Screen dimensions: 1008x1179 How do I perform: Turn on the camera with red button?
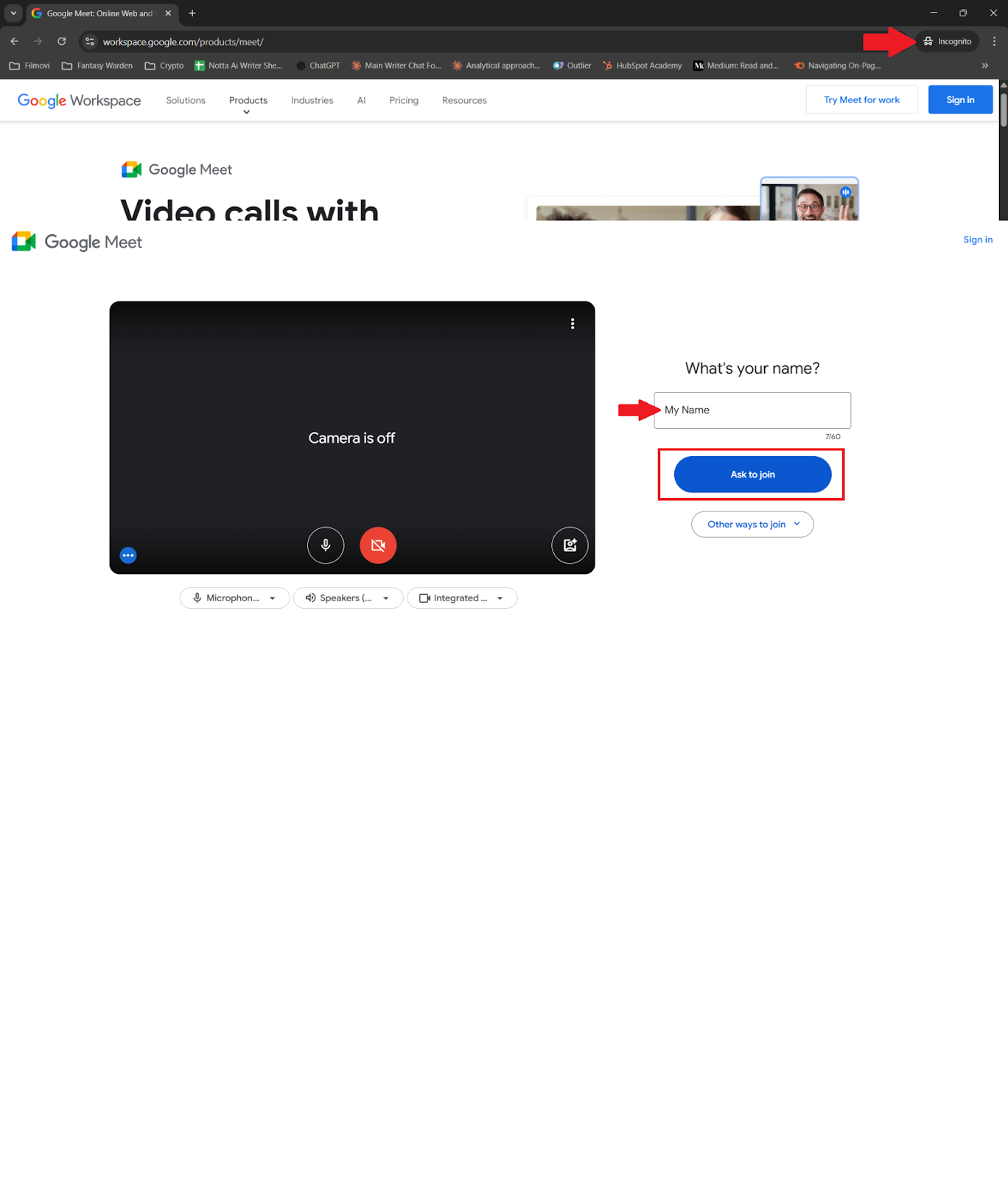click(378, 545)
